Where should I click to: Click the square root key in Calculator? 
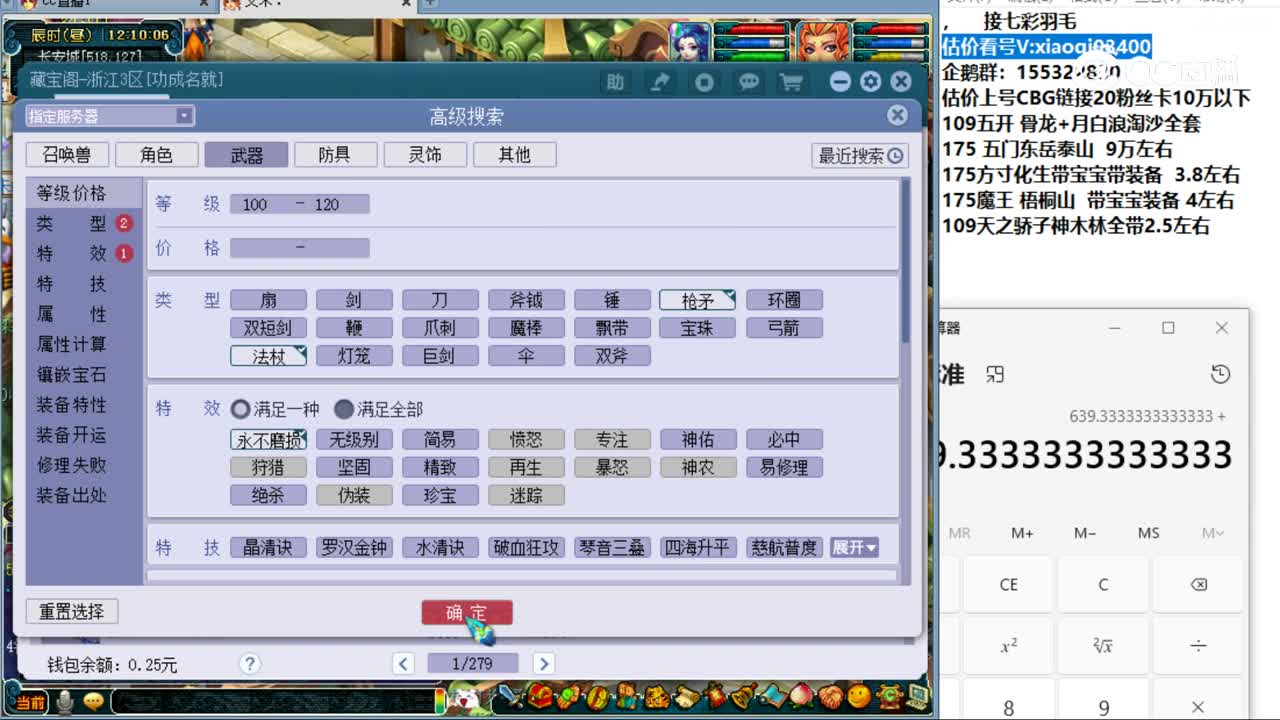click(x=1103, y=646)
